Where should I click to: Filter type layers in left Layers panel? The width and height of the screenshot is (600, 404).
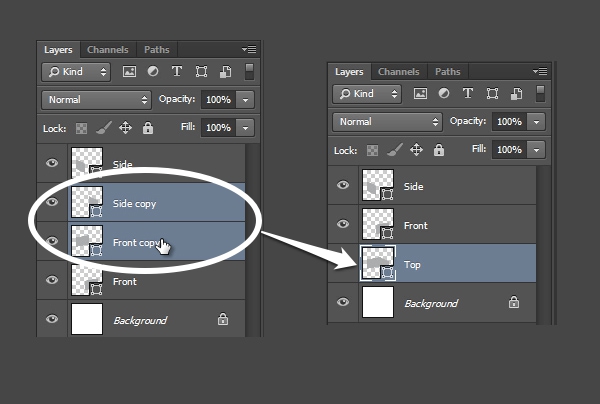click(x=177, y=72)
